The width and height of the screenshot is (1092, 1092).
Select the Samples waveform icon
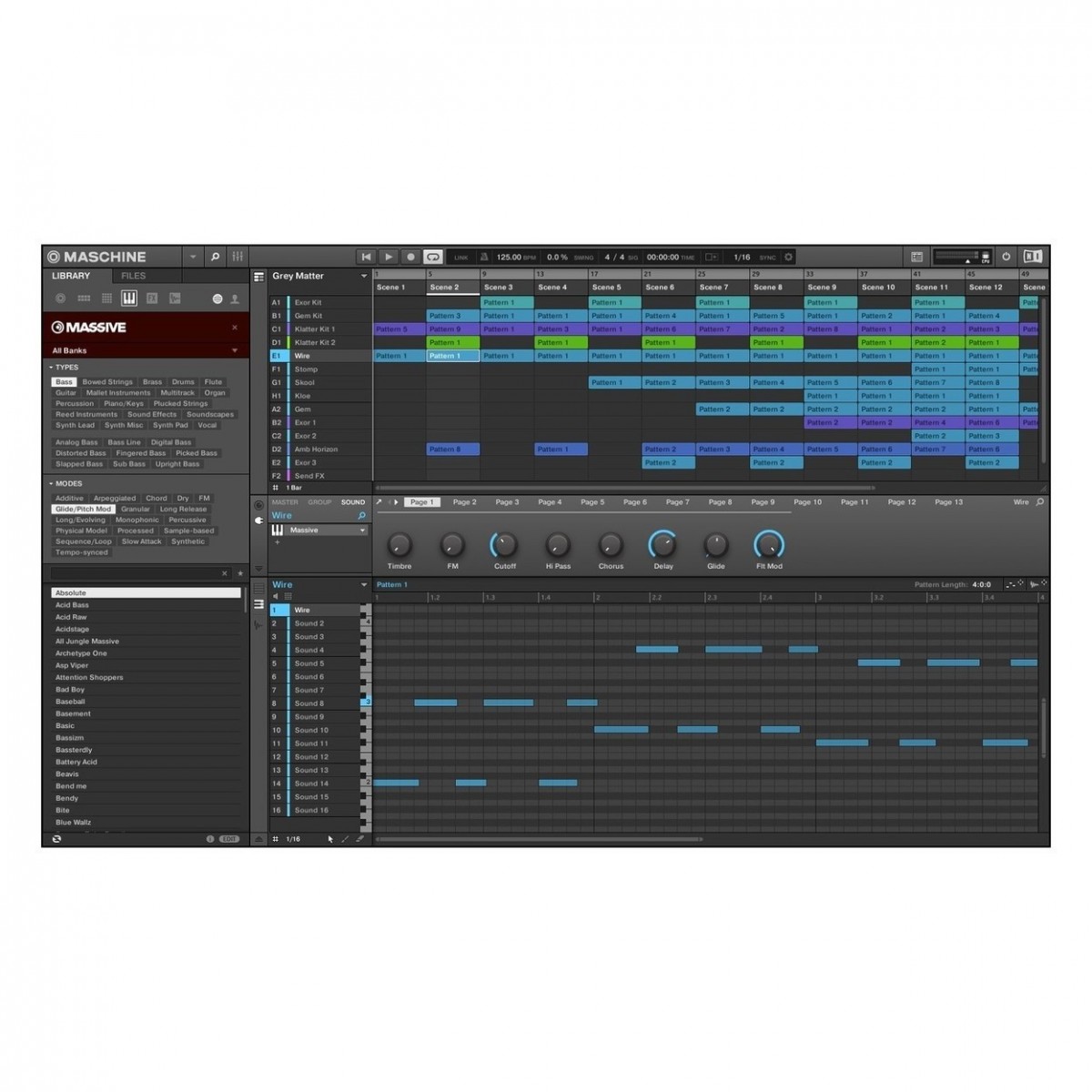pyautogui.click(x=175, y=298)
